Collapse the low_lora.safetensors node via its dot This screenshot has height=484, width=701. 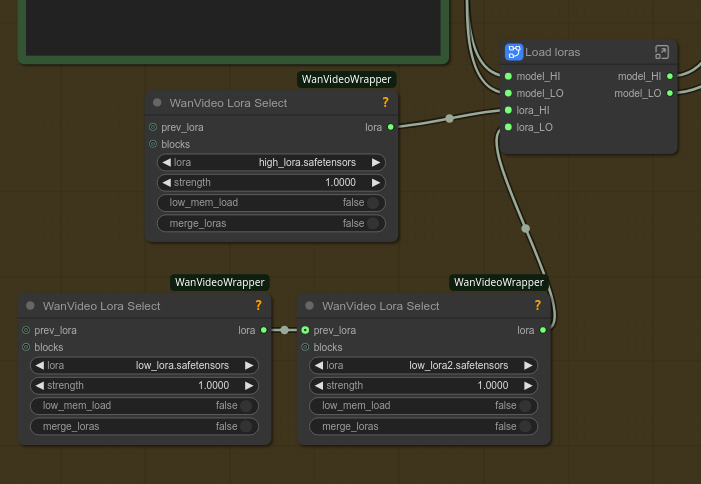pyautogui.click(x=30, y=306)
